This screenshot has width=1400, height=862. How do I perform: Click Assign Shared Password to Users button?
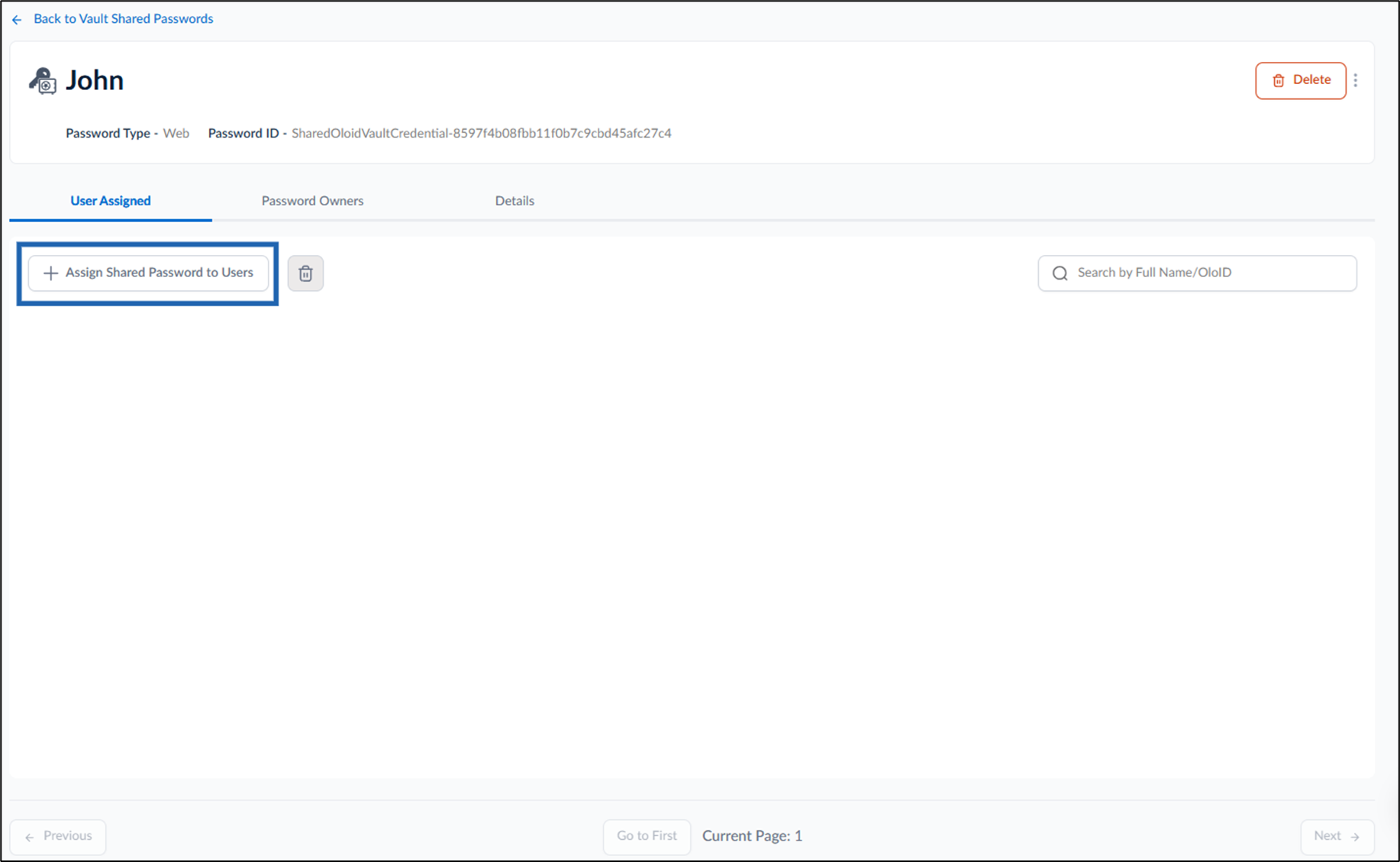[148, 273]
